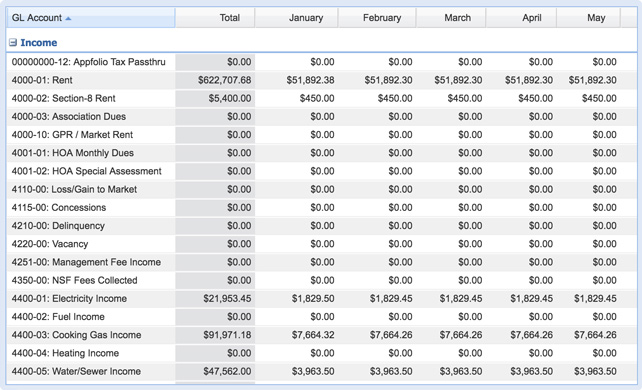Select 4400-03: Cooking Gas Income row
The width and height of the screenshot is (642, 390).
321,335
